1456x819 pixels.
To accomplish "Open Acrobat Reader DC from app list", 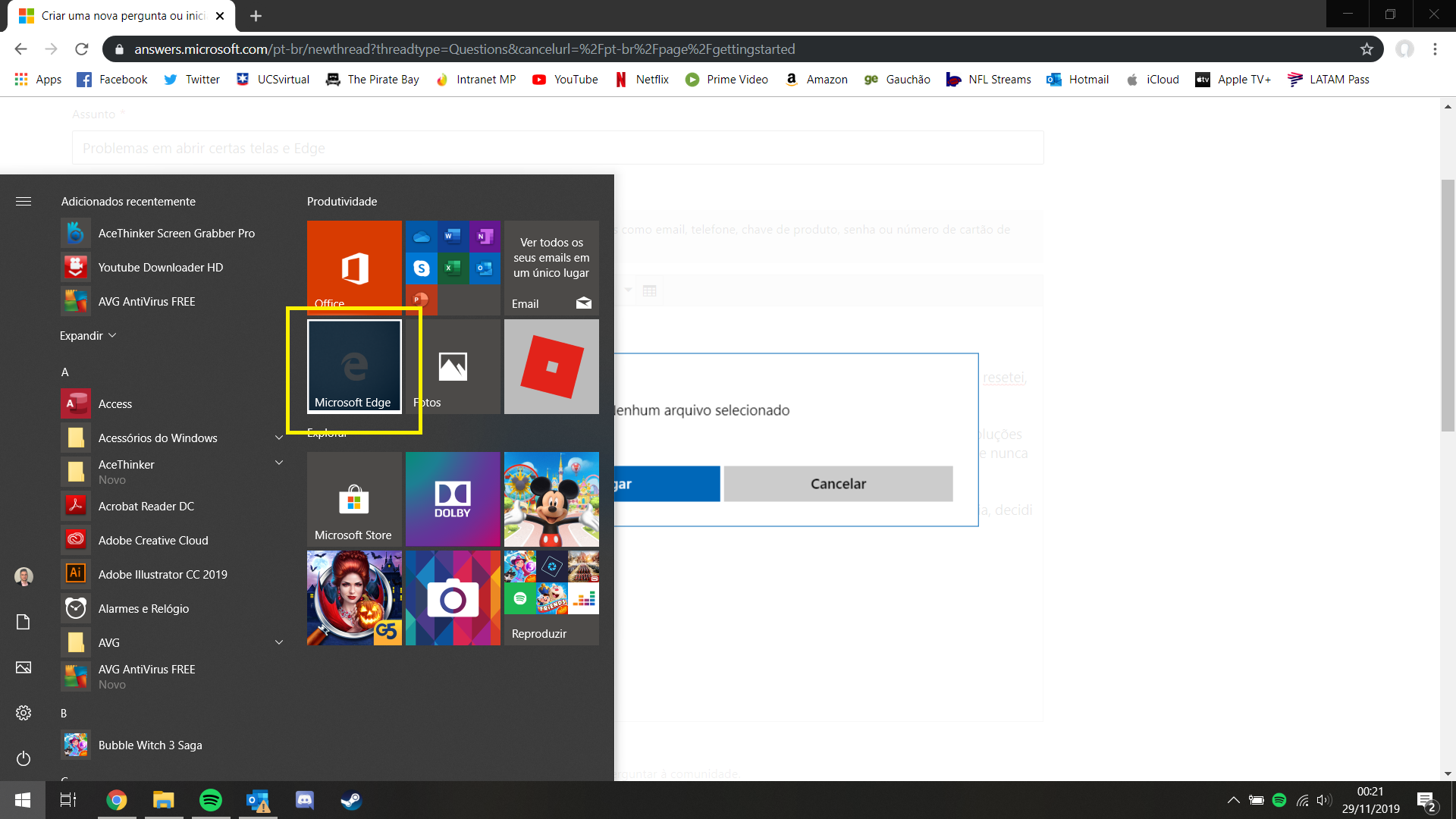I will click(146, 506).
